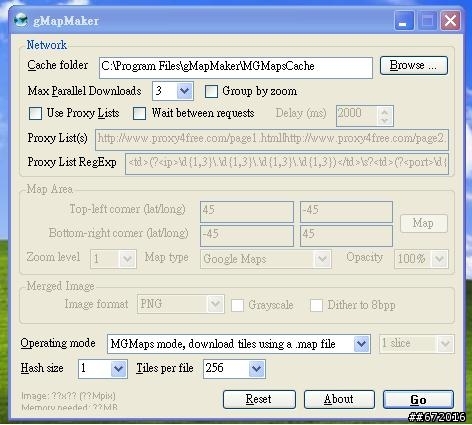Screen dimensions: 472x425
Task: Click the Network group label
Action: [47, 45]
